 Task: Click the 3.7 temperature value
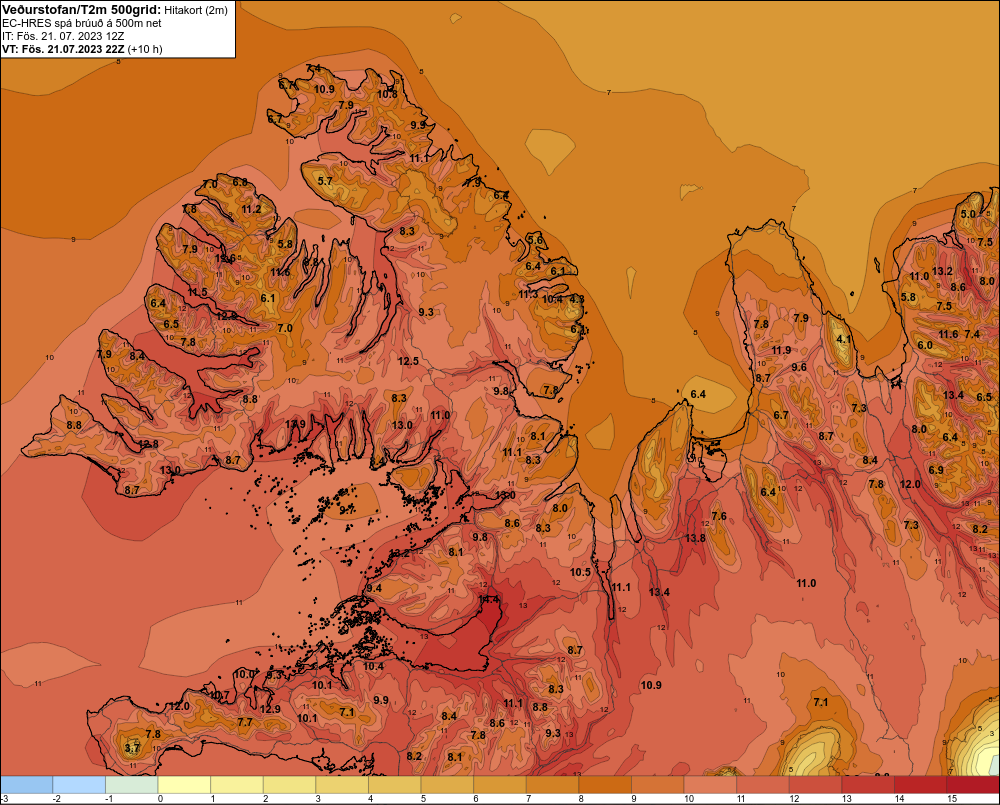point(132,748)
